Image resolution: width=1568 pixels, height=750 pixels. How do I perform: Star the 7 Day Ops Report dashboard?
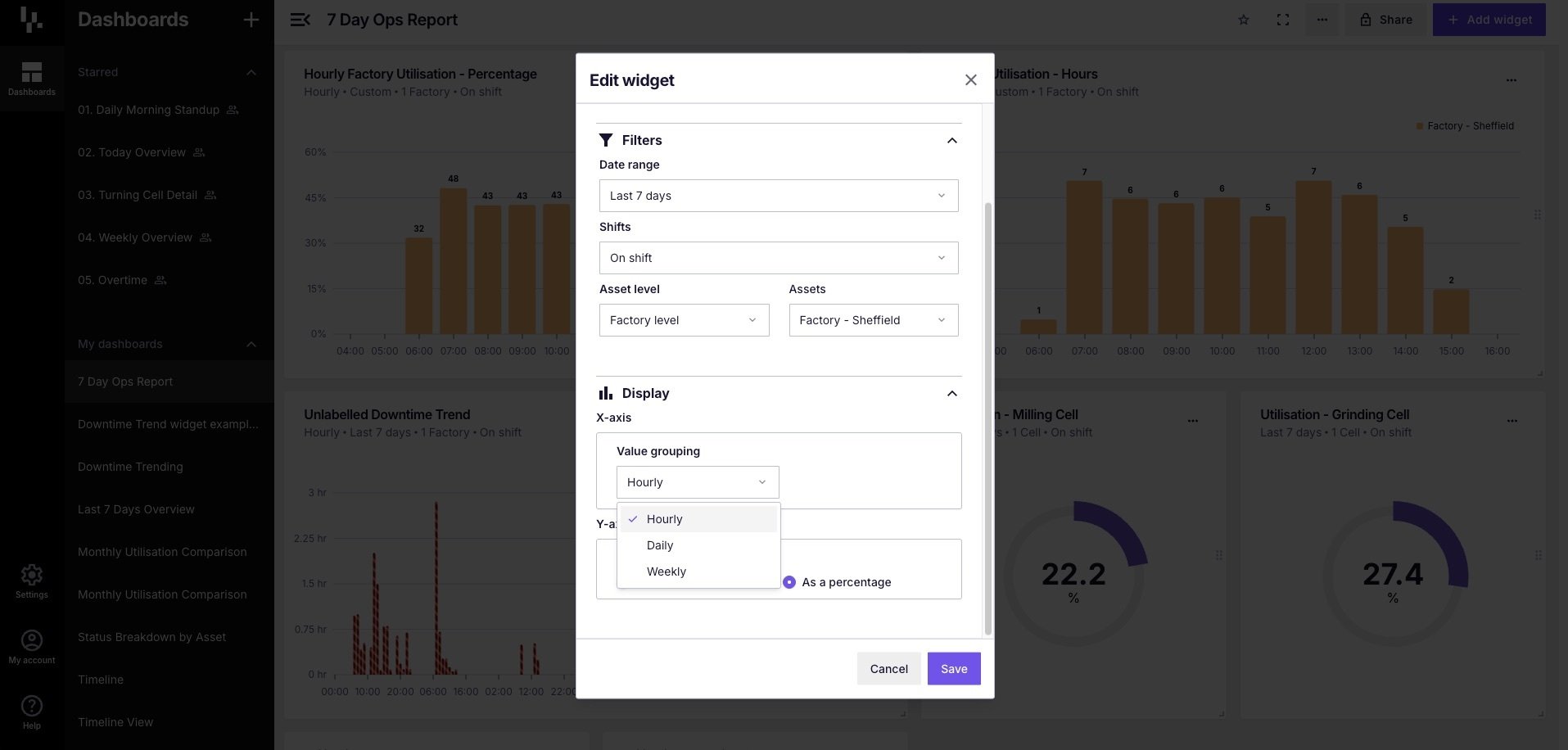point(1244,20)
